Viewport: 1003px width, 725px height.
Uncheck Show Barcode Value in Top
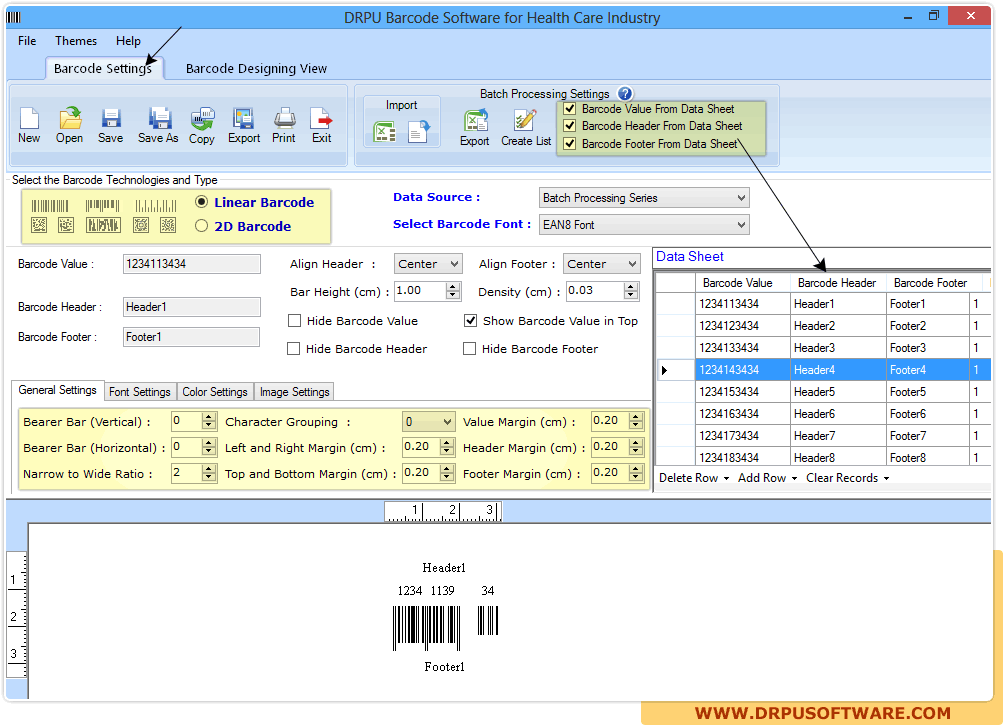[471, 321]
